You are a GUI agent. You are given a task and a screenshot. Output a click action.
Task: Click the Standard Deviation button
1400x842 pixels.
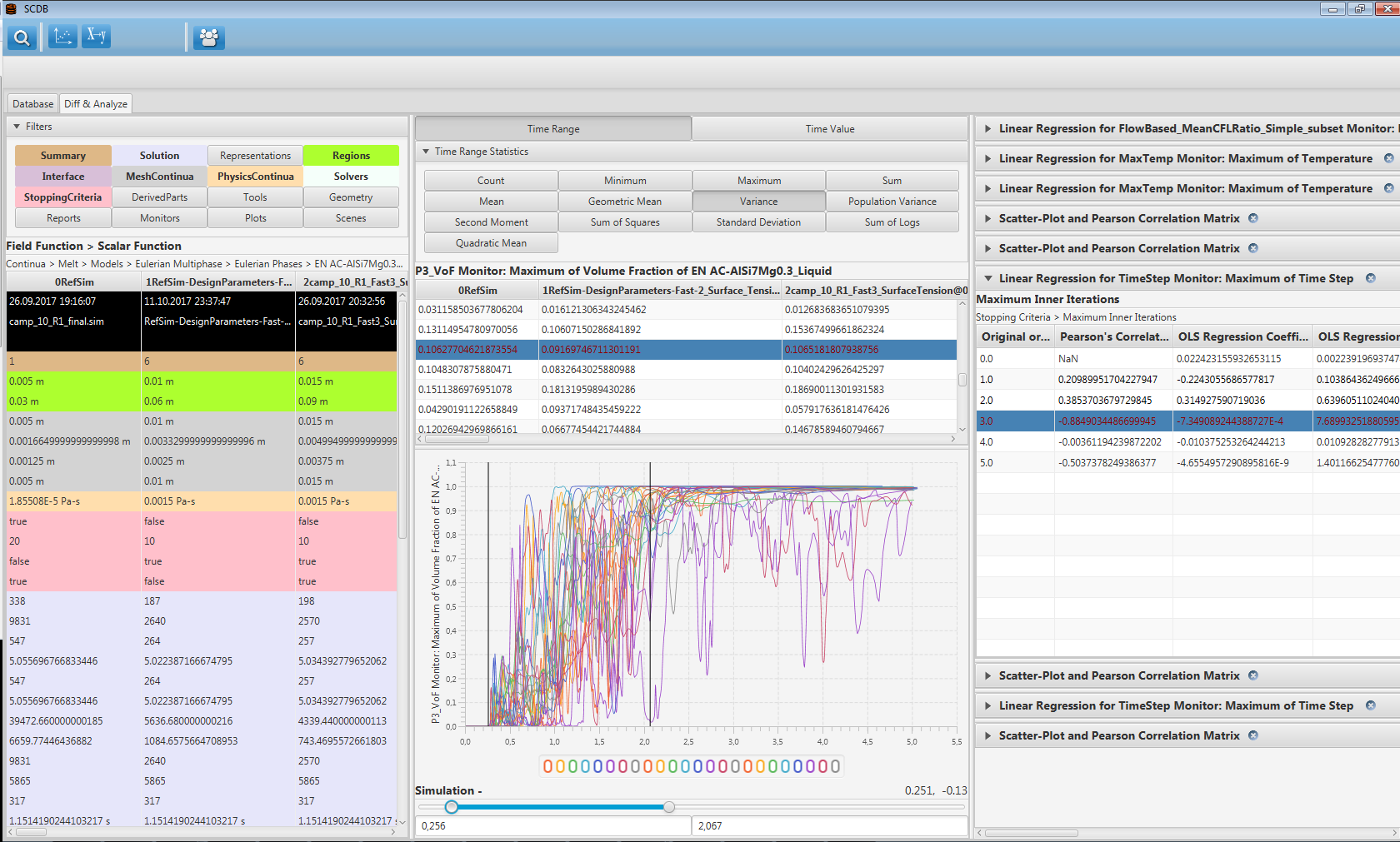coord(758,222)
